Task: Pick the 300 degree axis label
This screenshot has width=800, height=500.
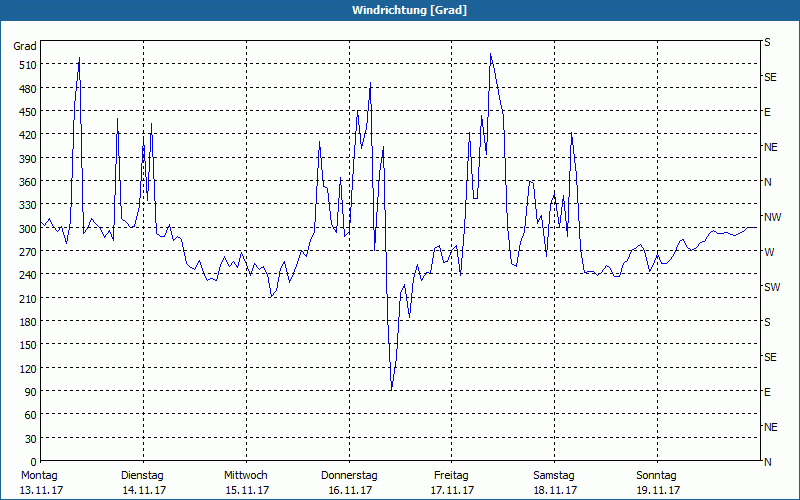Action: [28, 229]
